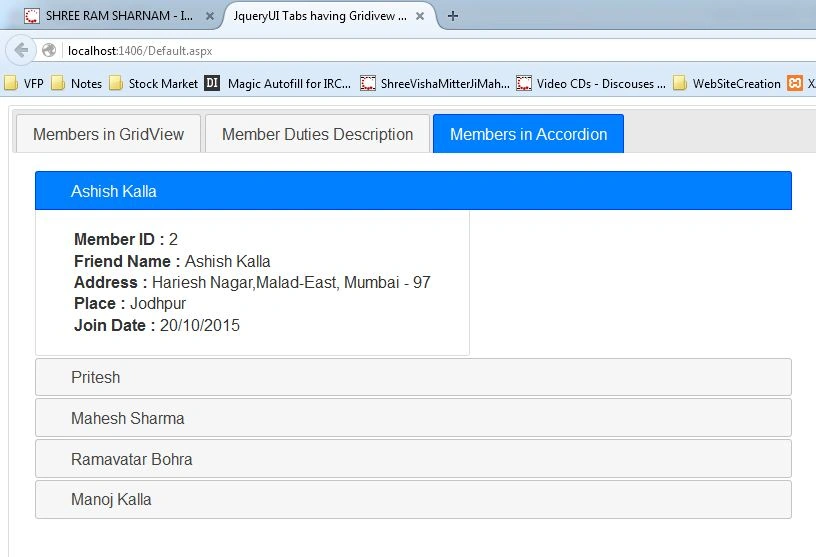Click the Address Hariesh Nagar line
816x557 pixels.
252,283
